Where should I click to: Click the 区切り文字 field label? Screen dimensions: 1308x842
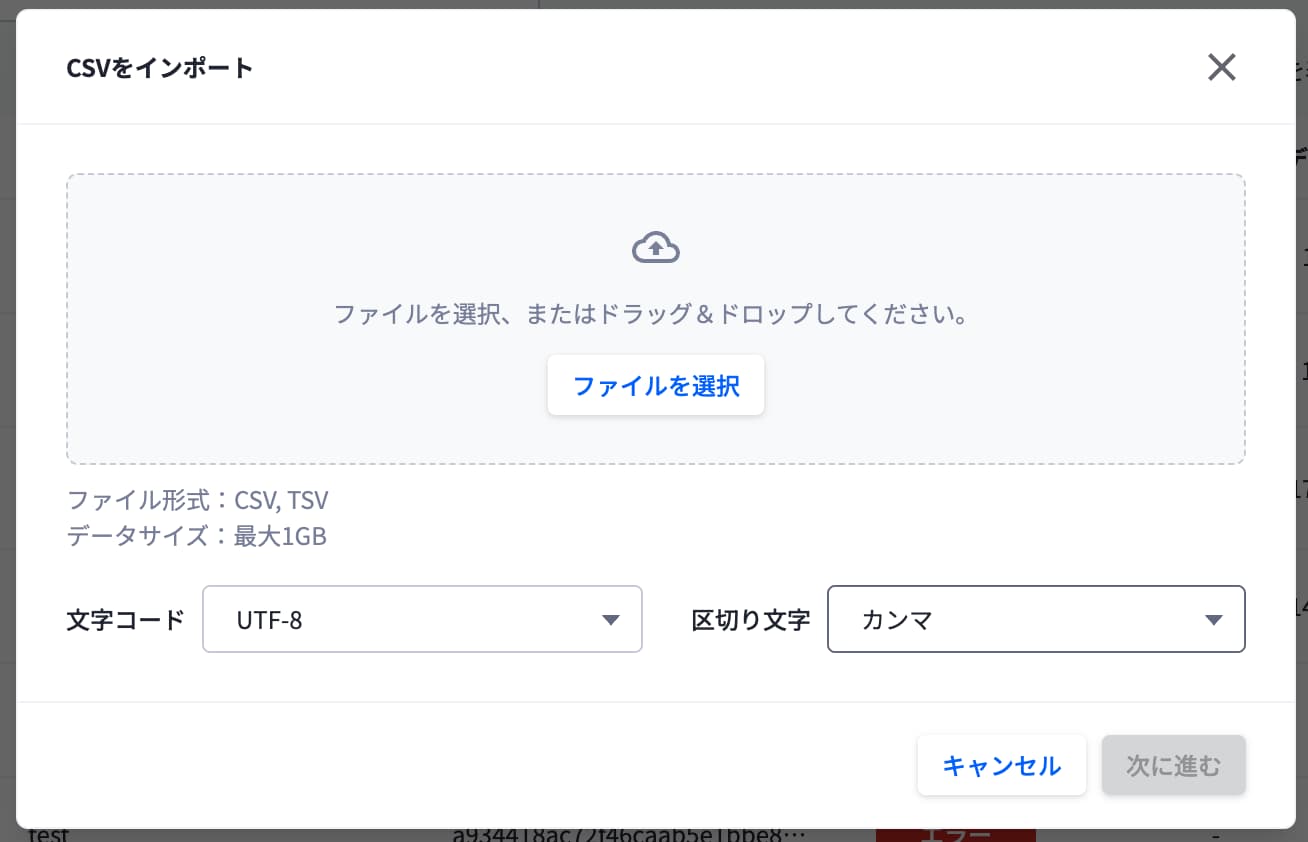[x=751, y=620]
